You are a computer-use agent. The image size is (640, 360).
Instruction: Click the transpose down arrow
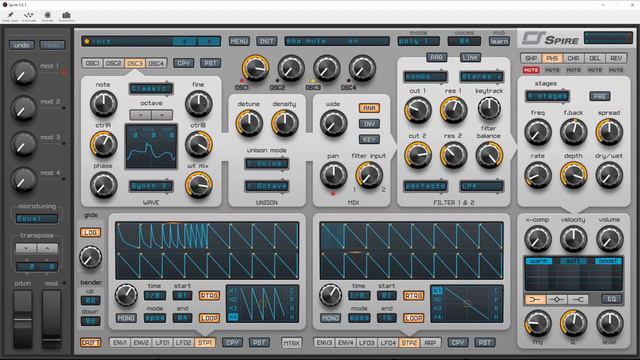[26, 248]
